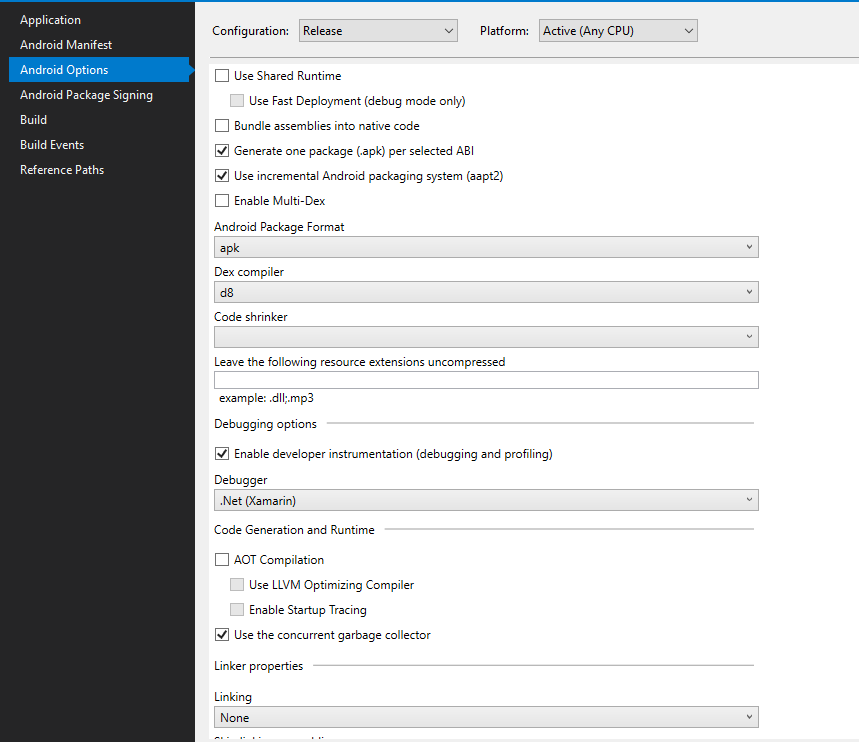The width and height of the screenshot is (859, 742).
Task: Turn on AOT Compilation
Action: click(222, 560)
